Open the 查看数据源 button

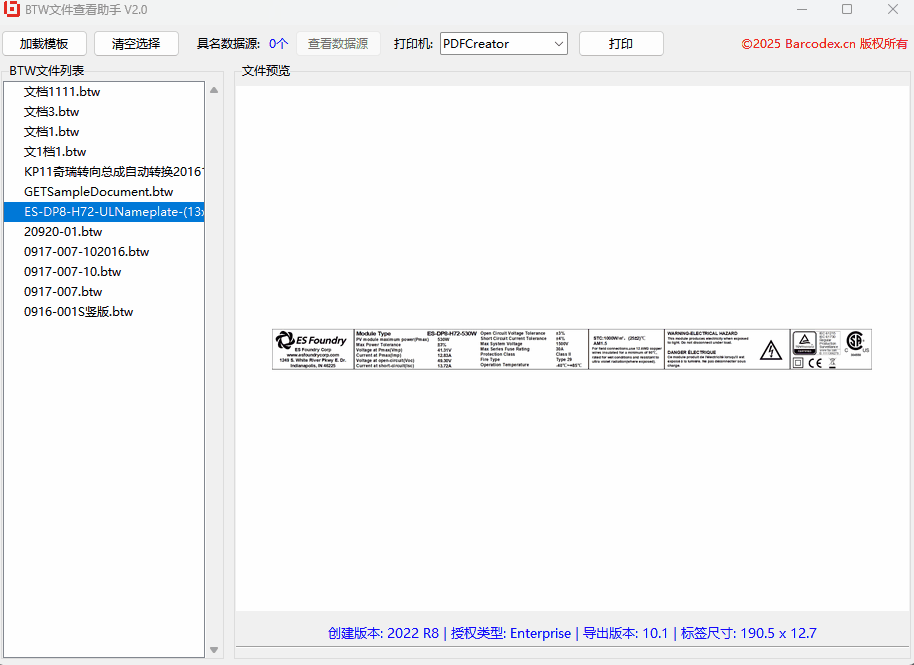338,44
